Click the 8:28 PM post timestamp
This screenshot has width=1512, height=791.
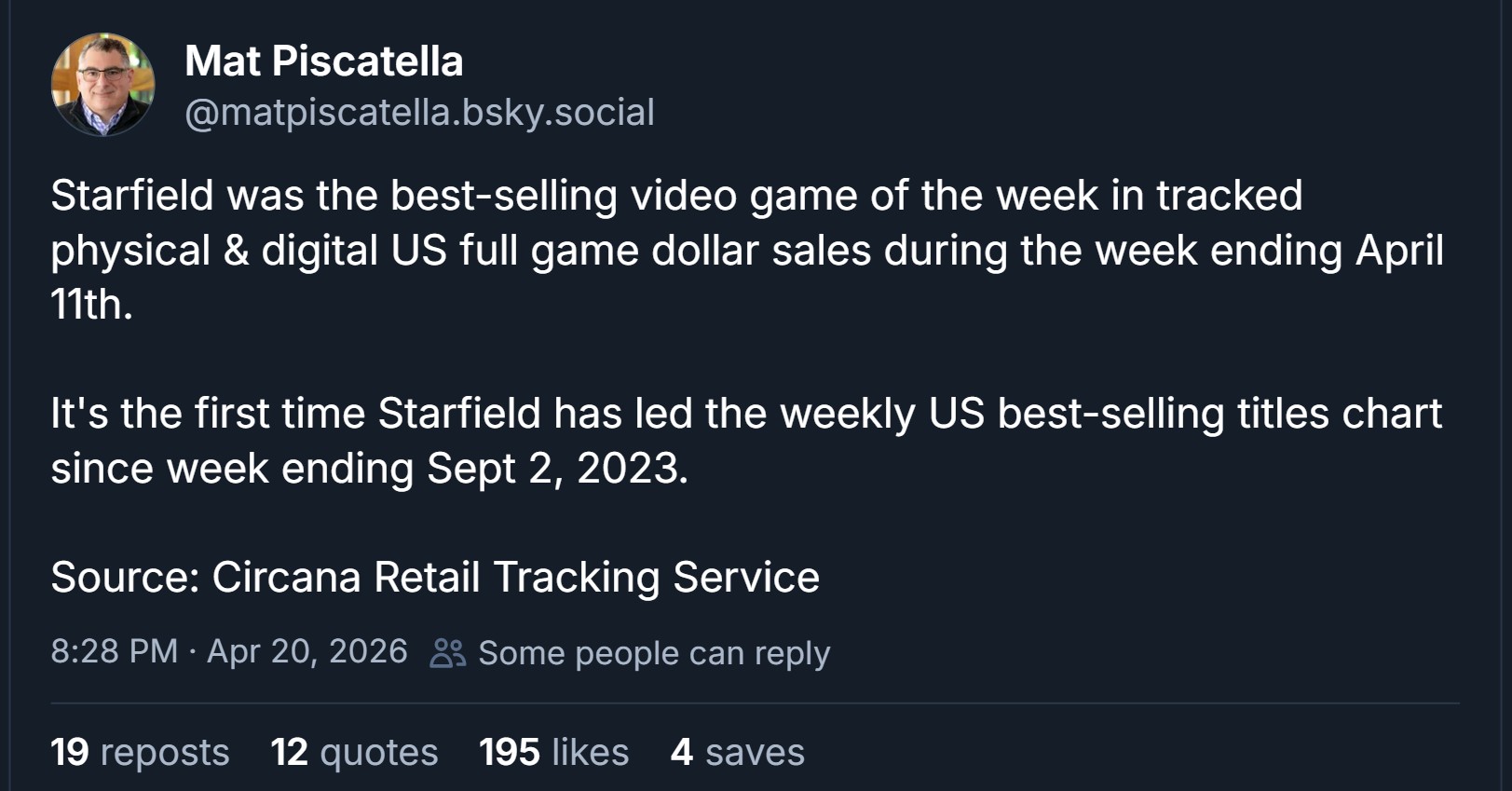(x=114, y=651)
